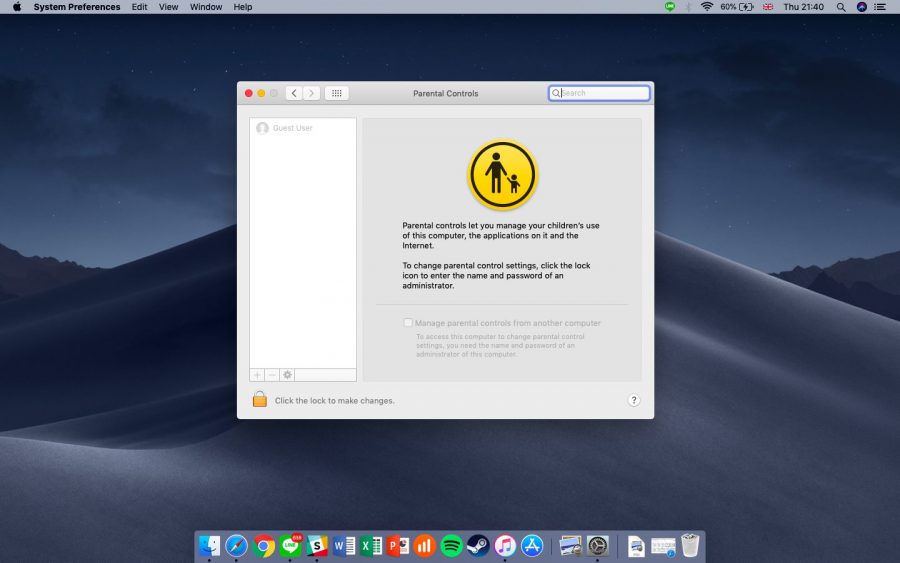
Task: Open the View menu
Action: [168, 7]
